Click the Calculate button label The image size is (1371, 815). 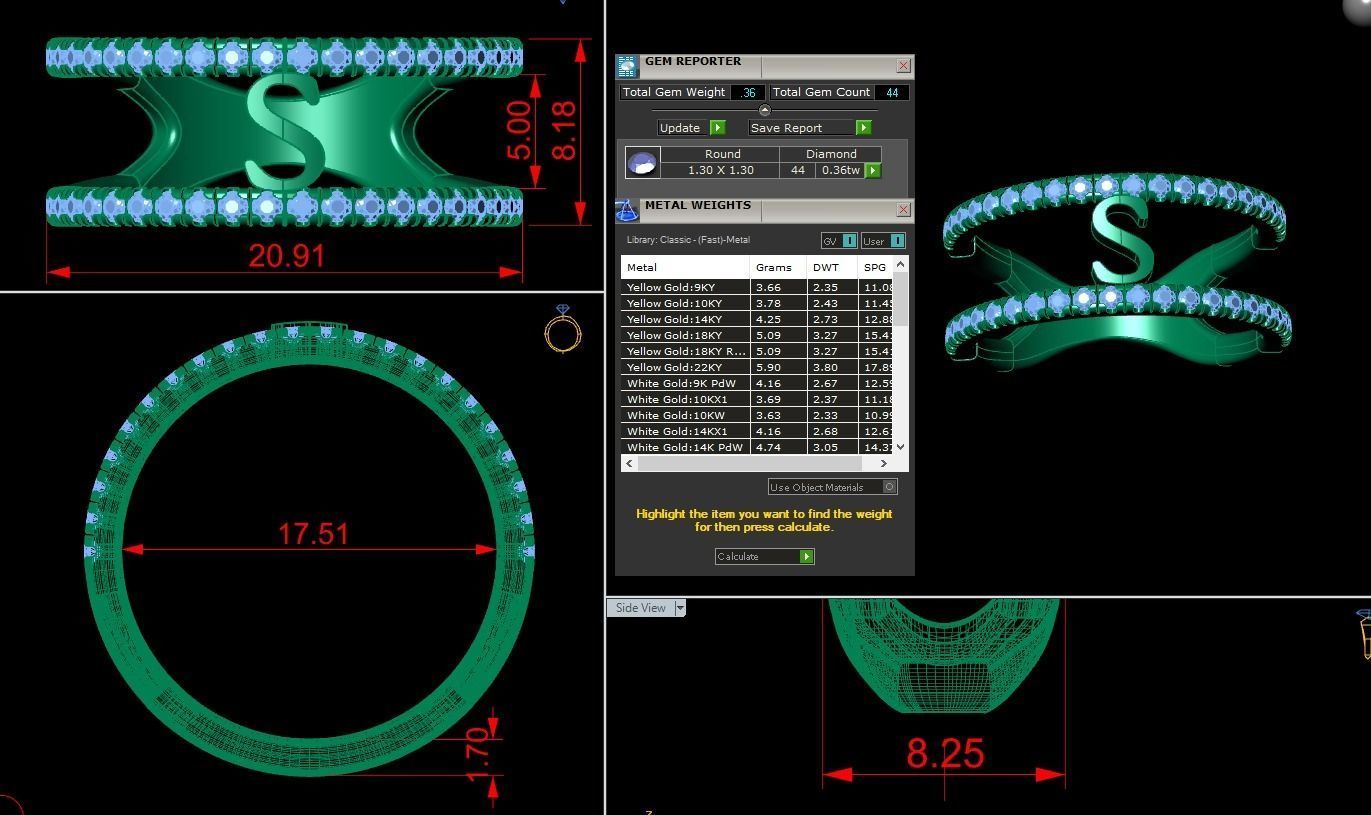pyautogui.click(x=738, y=556)
